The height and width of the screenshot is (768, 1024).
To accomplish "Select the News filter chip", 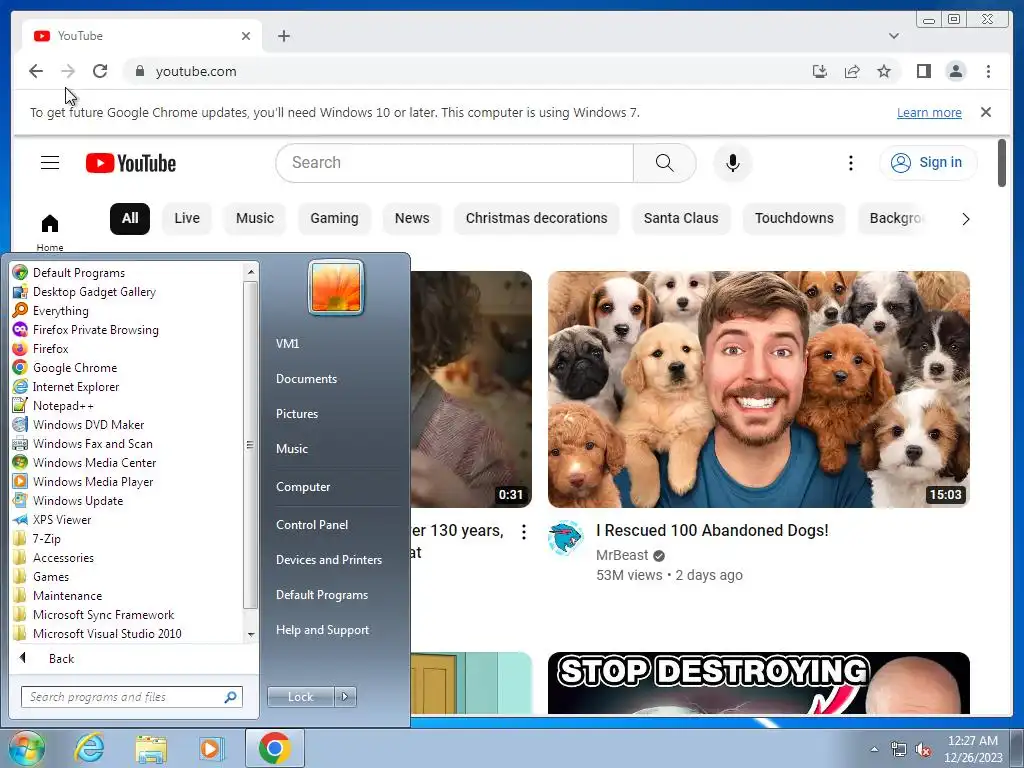I will [412, 218].
